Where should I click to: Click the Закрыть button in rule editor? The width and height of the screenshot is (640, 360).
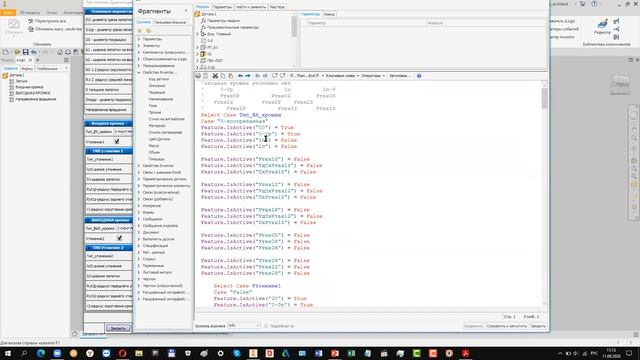538,326
